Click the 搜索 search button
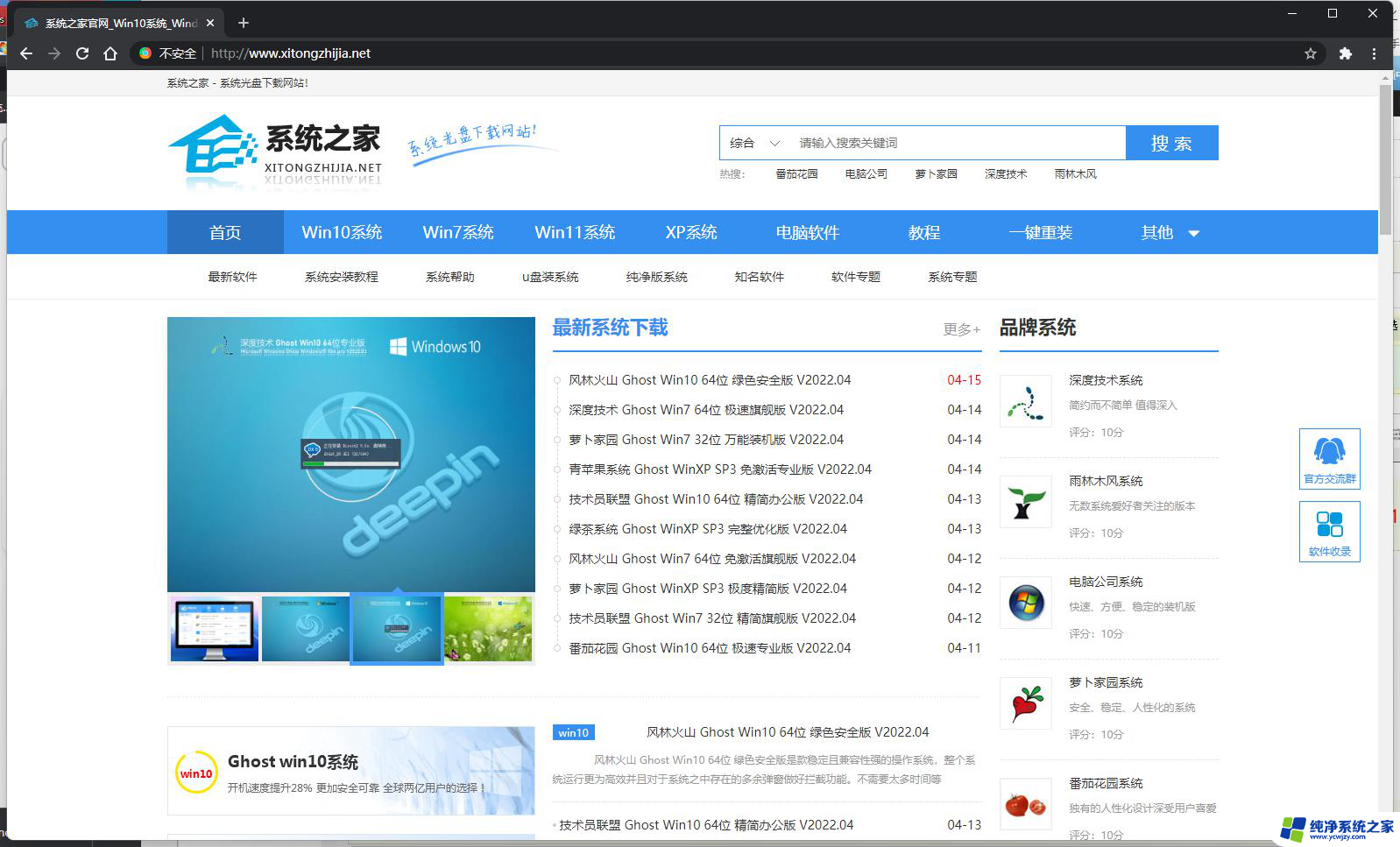1400x847 pixels. (x=1171, y=143)
